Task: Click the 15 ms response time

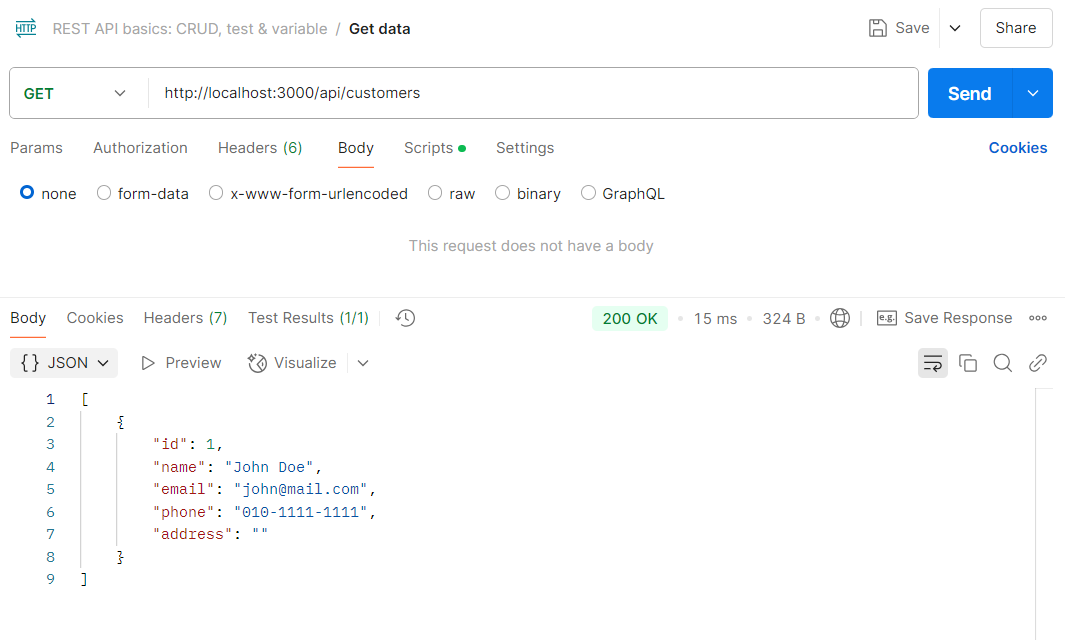Action: (715, 318)
